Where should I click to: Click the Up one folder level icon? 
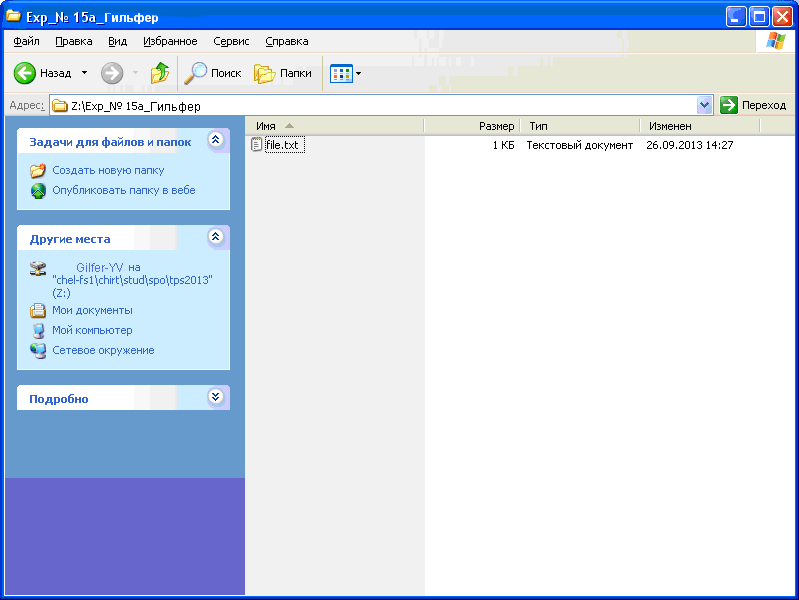point(160,73)
